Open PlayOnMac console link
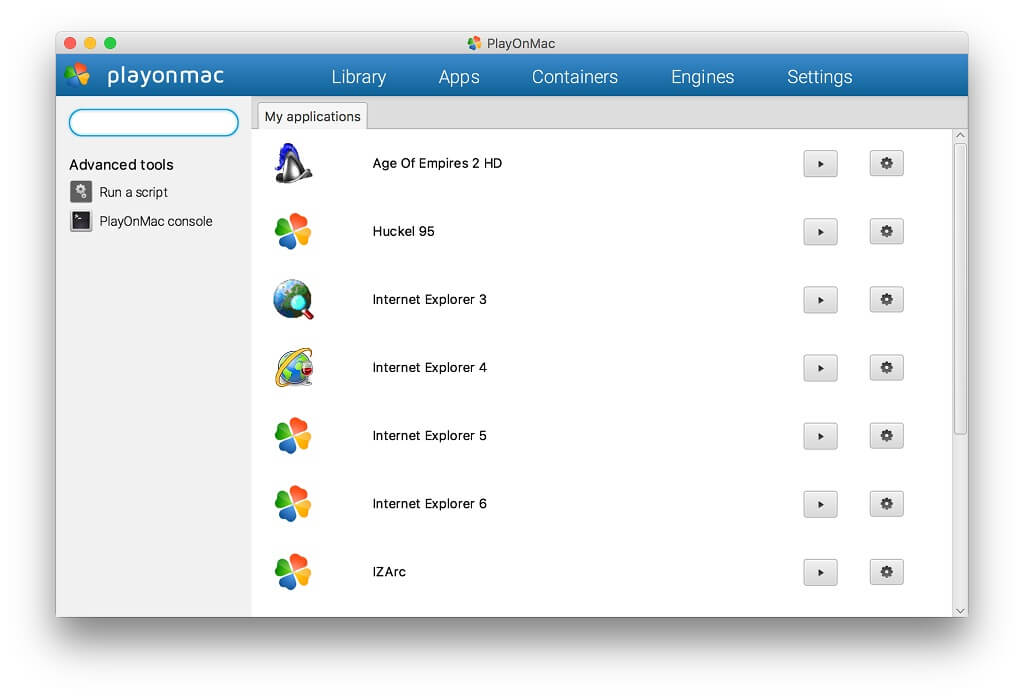1024x697 pixels. click(x=156, y=221)
